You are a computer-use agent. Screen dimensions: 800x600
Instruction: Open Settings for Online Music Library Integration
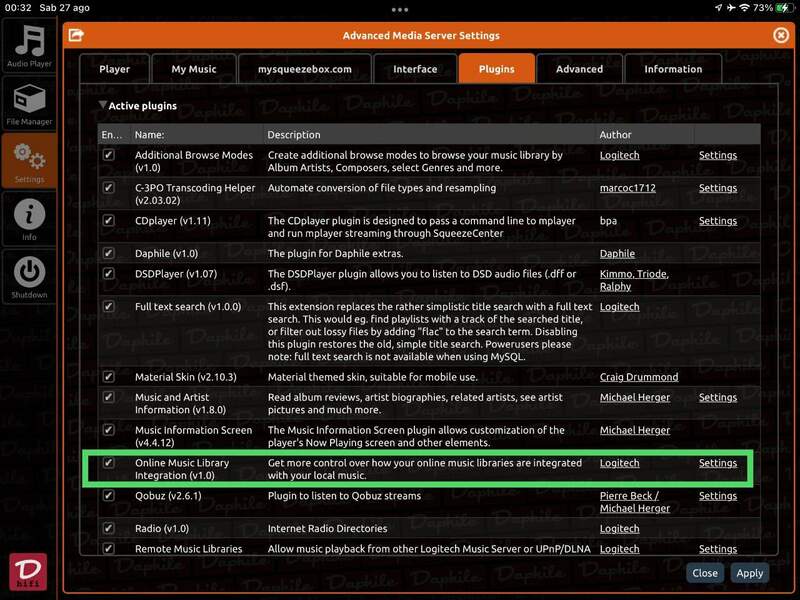717,463
